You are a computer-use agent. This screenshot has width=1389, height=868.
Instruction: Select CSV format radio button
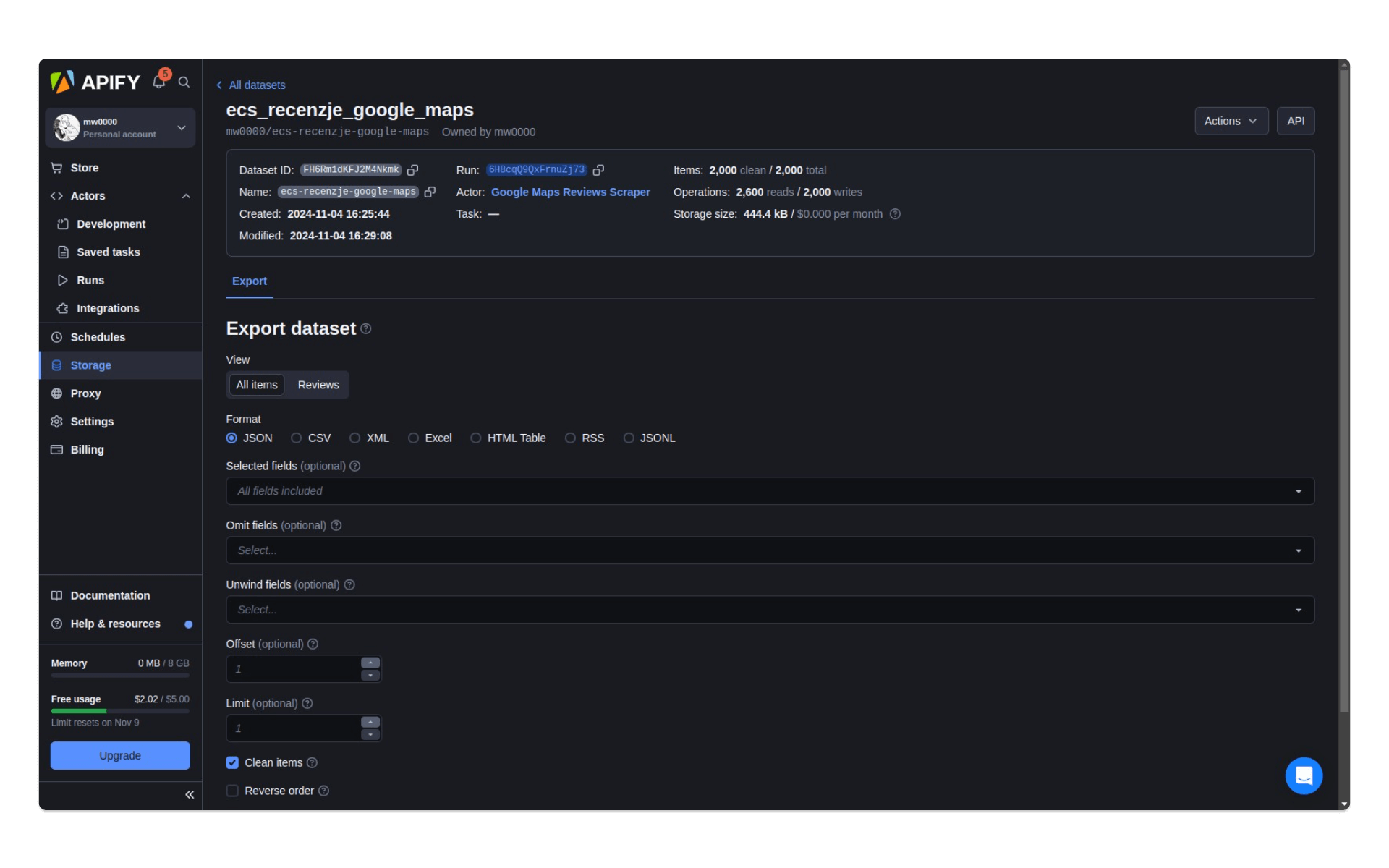[297, 438]
